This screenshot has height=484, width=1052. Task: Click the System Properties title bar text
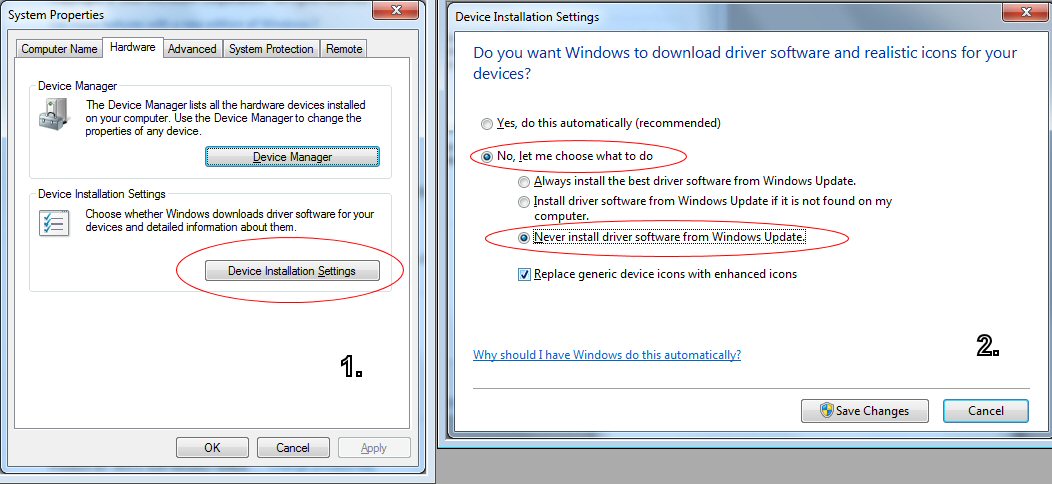pyautogui.click(x=56, y=14)
